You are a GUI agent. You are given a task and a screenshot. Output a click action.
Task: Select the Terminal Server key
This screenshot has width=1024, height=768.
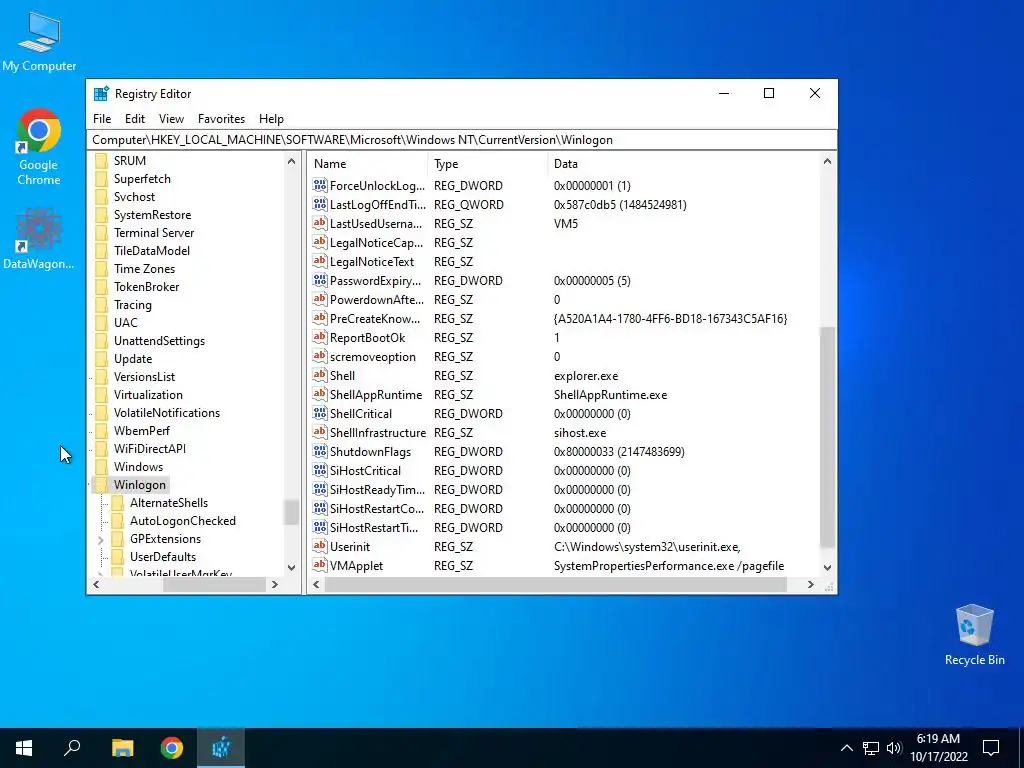coord(154,232)
